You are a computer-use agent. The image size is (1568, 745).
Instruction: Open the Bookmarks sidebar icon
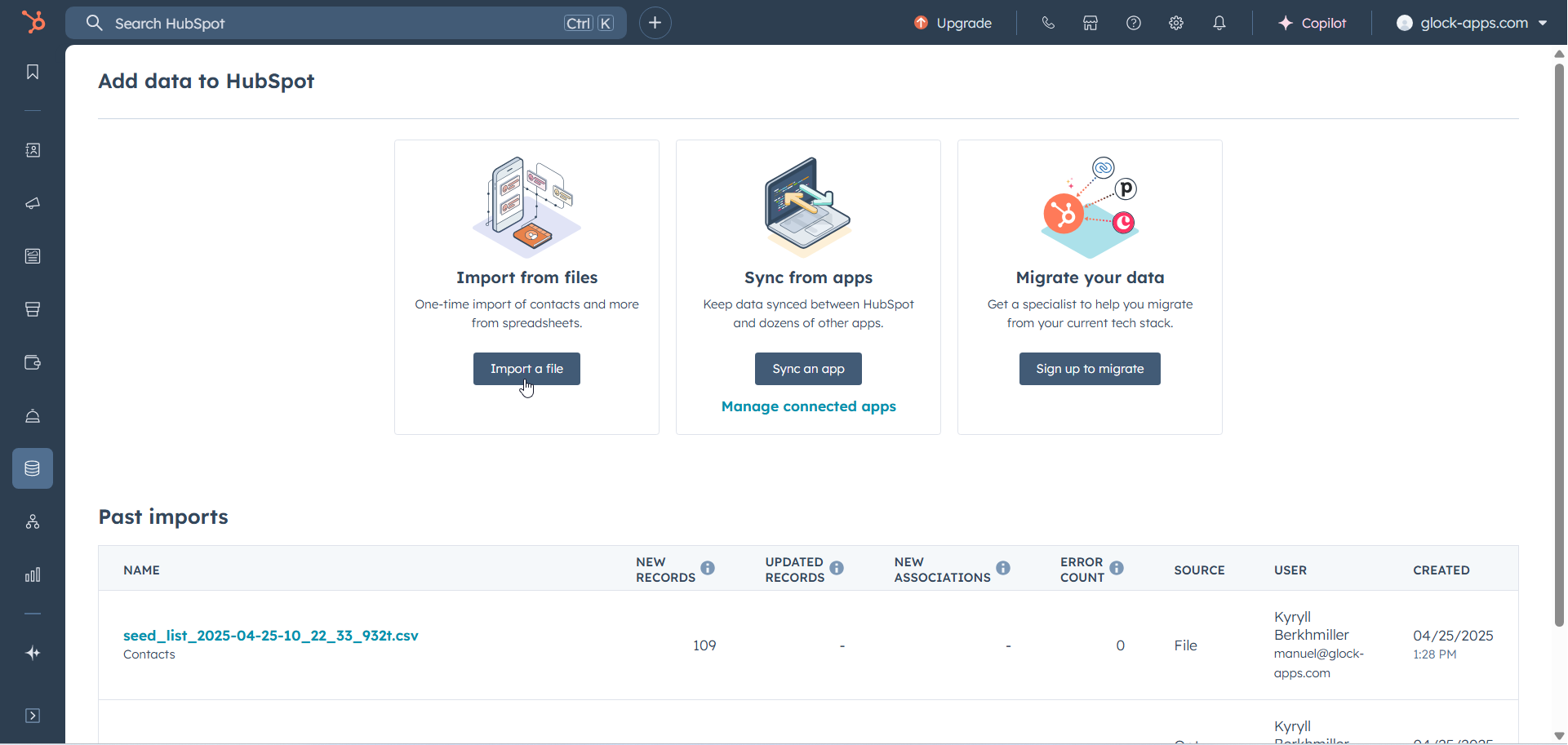pos(33,72)
